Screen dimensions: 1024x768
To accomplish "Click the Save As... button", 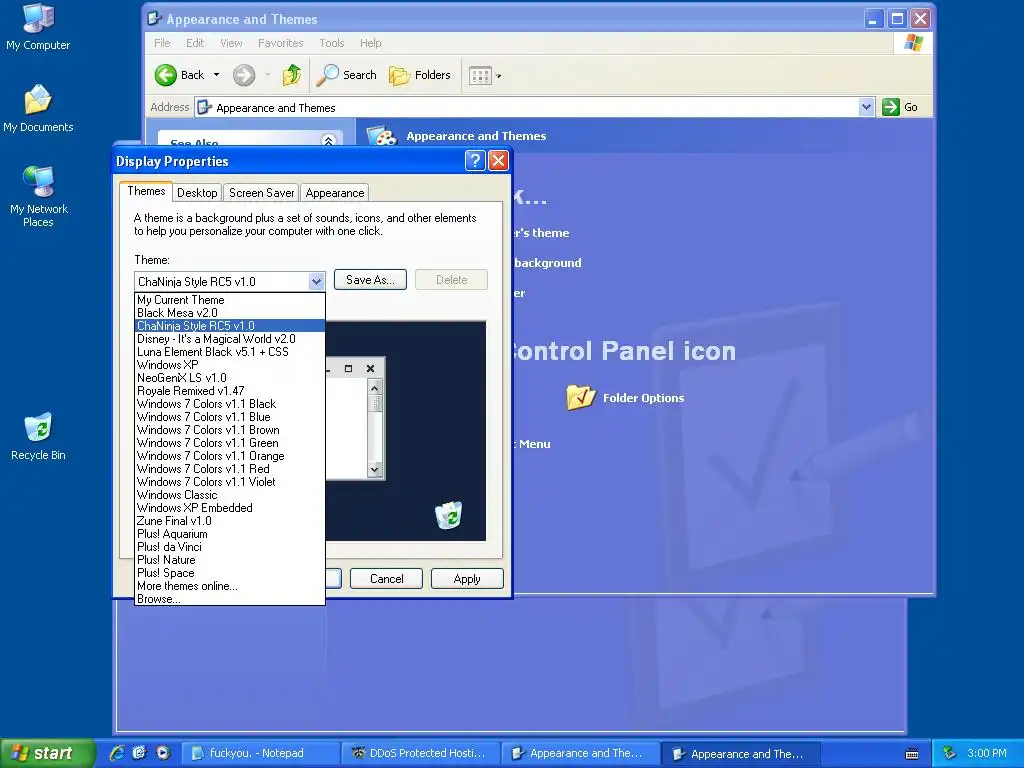I will pyautogui.click(x=370, y=280).
